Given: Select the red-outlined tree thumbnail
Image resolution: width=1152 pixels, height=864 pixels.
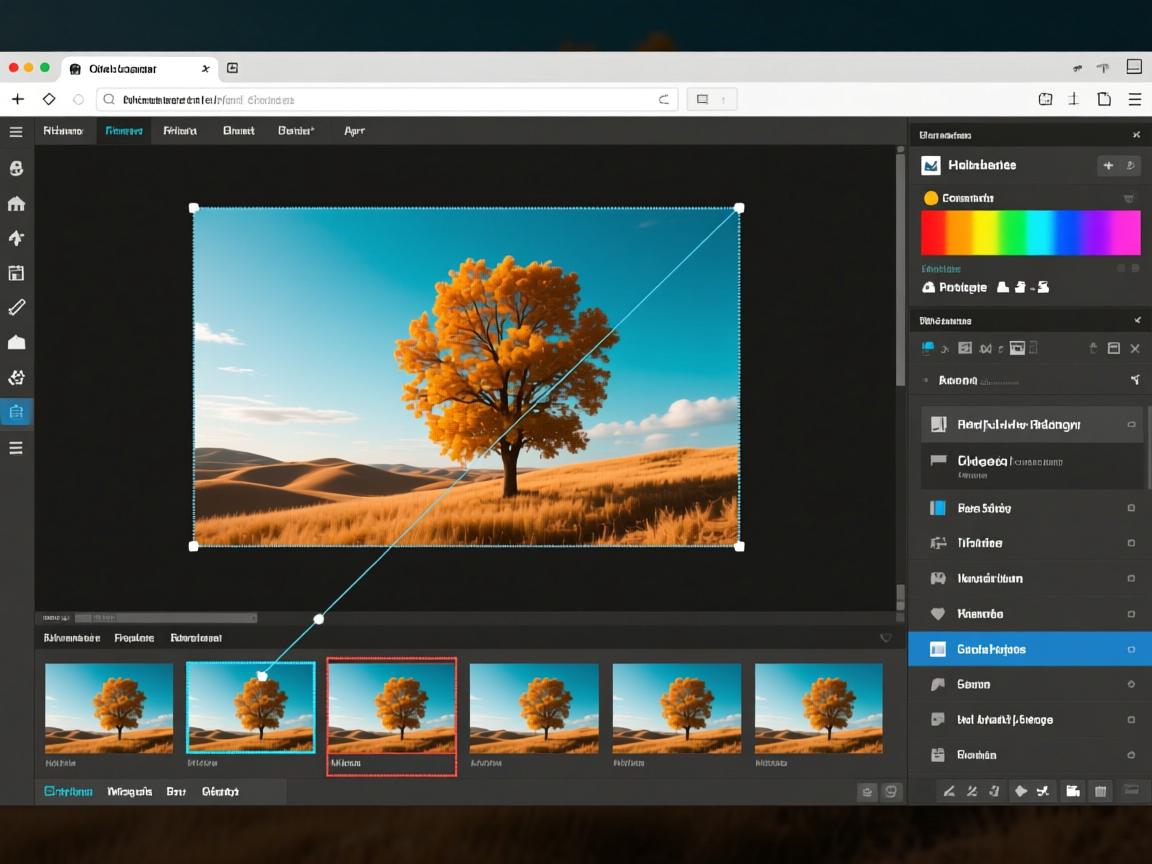Looking at the screenshot, I should (x=392, y=706).
